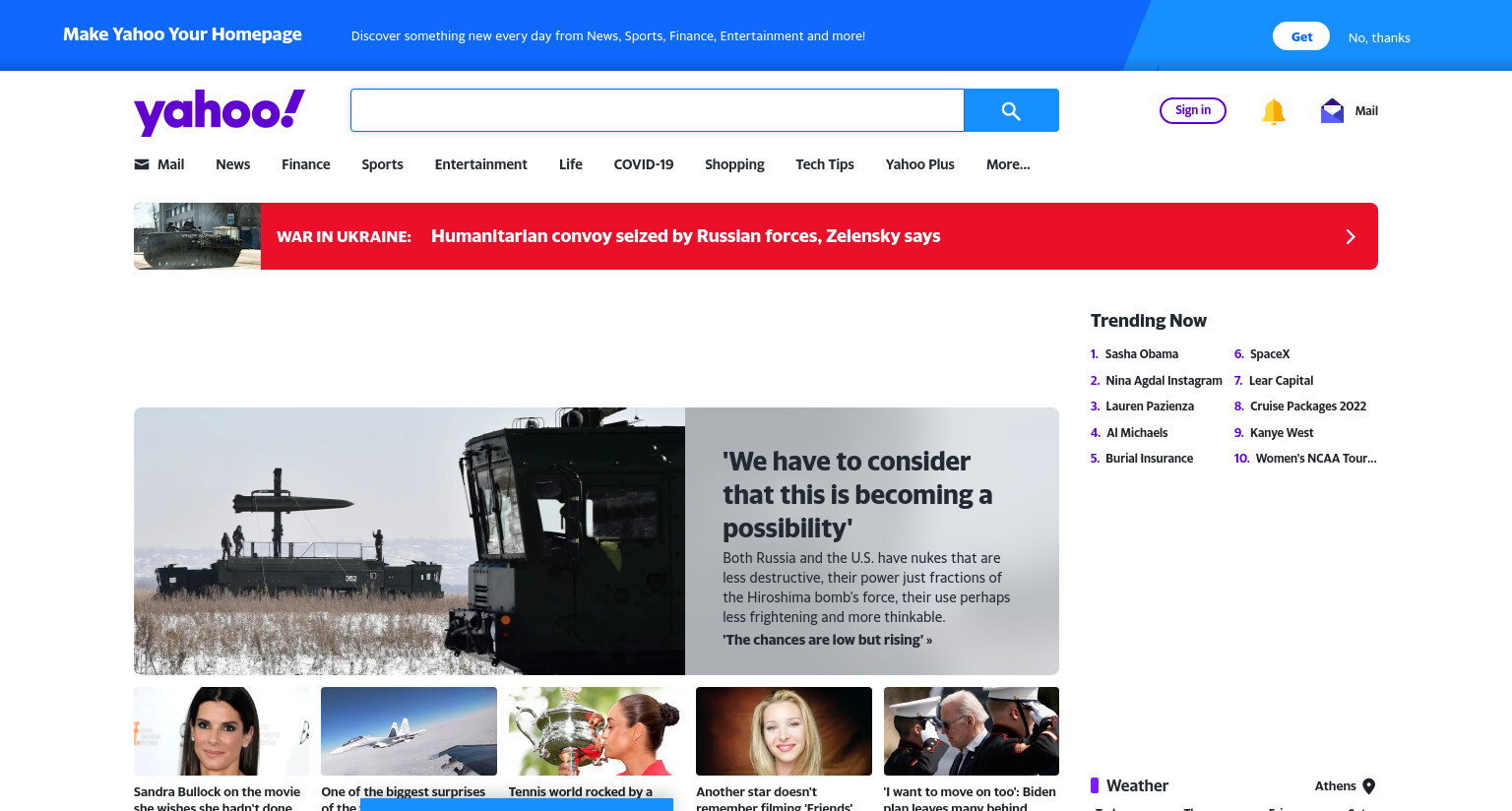Open the Entertainment section
Screen dimensions: 1512x811
click(x=481, y=164)
